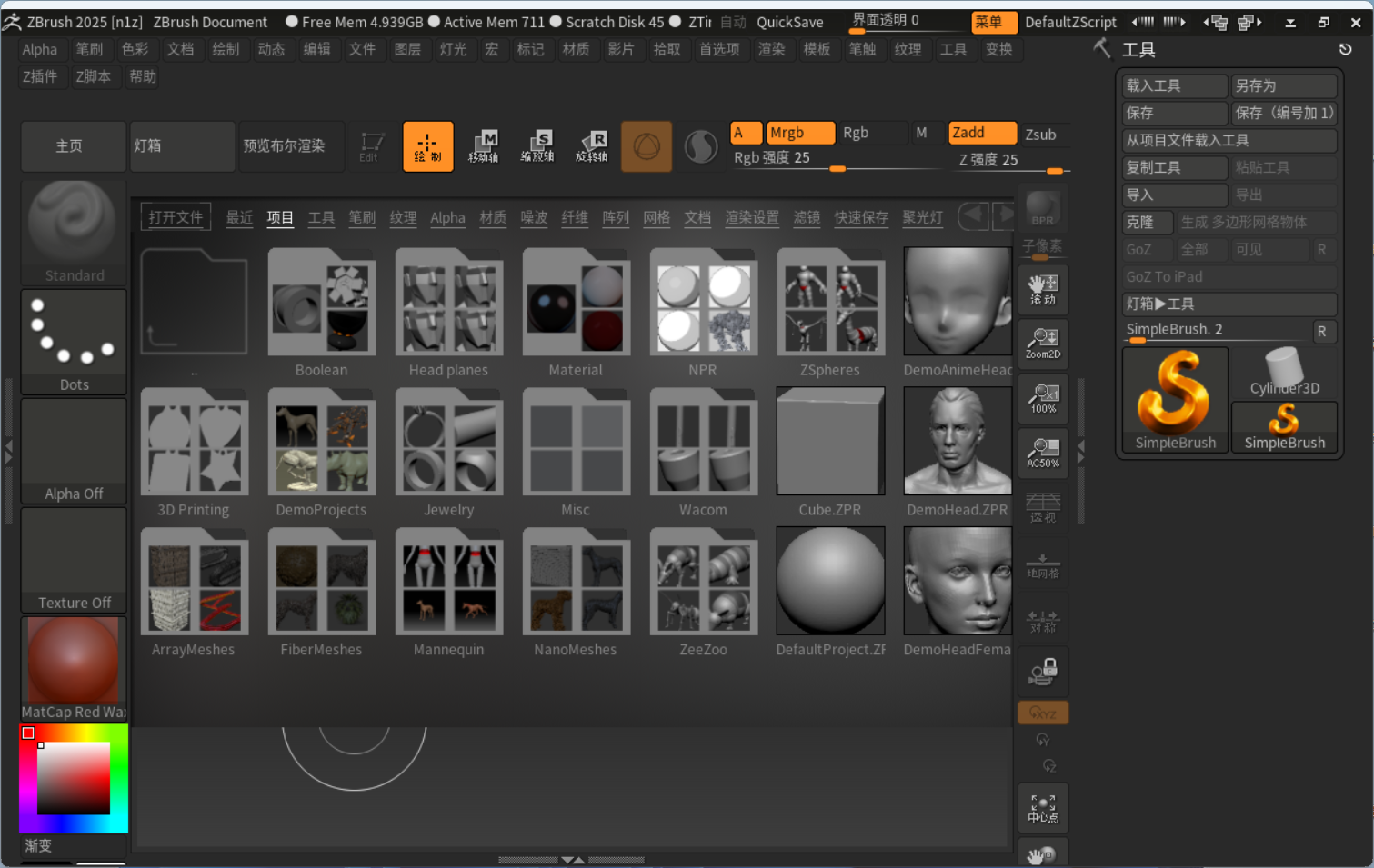Click the camera lock icon
The height and width of the screenshot is (868, 1374).
pyautogui.click(x=1043, y=673)
